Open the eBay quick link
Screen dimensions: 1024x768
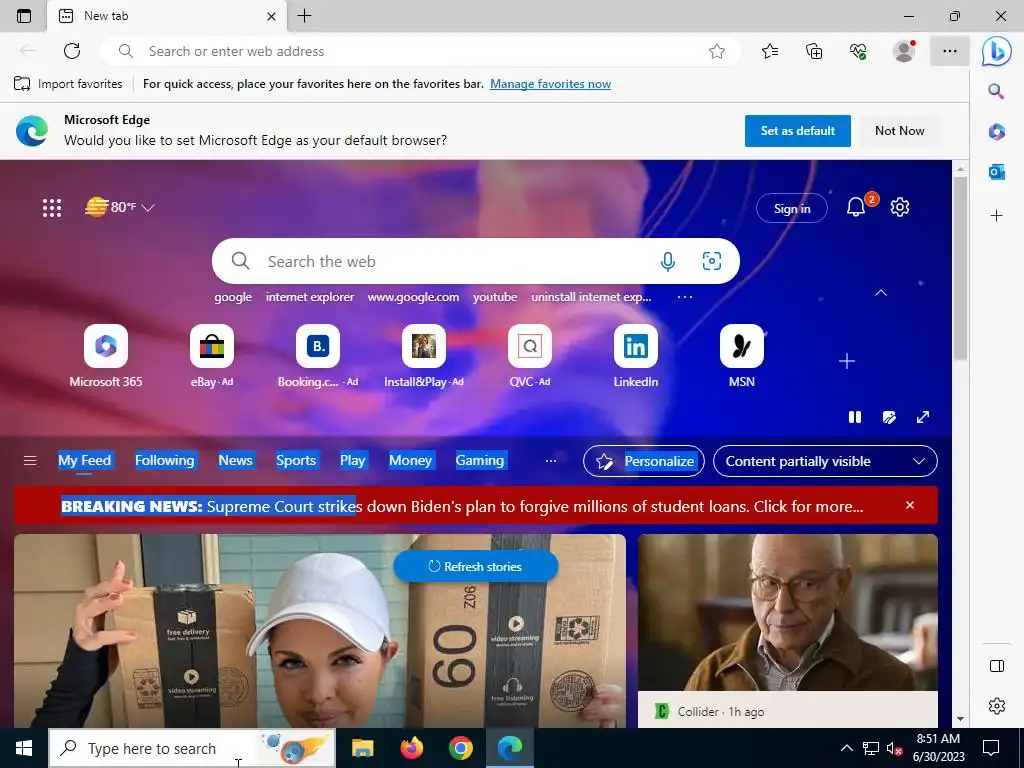coord(212,357)
